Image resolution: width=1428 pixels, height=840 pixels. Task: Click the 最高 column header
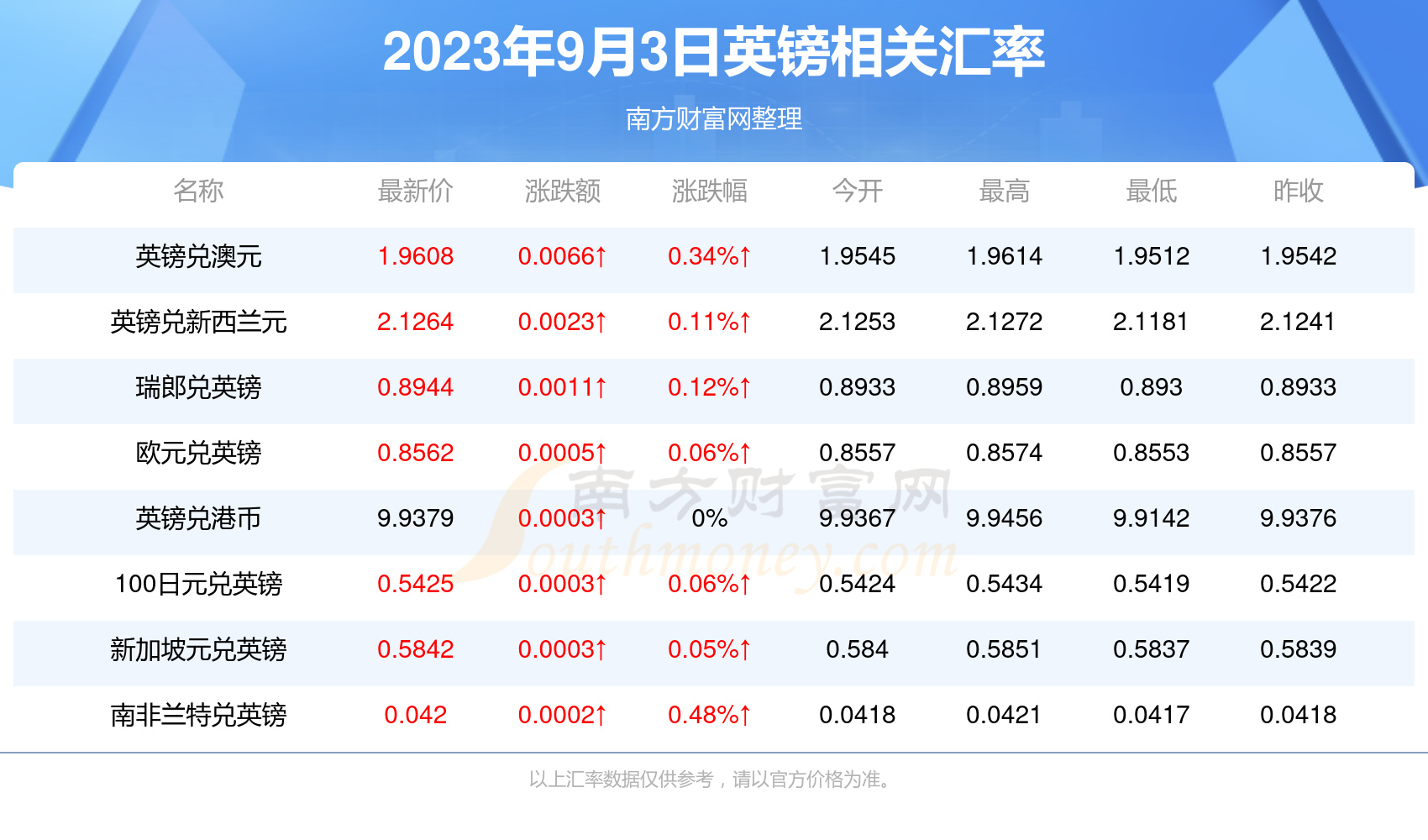1004,191
